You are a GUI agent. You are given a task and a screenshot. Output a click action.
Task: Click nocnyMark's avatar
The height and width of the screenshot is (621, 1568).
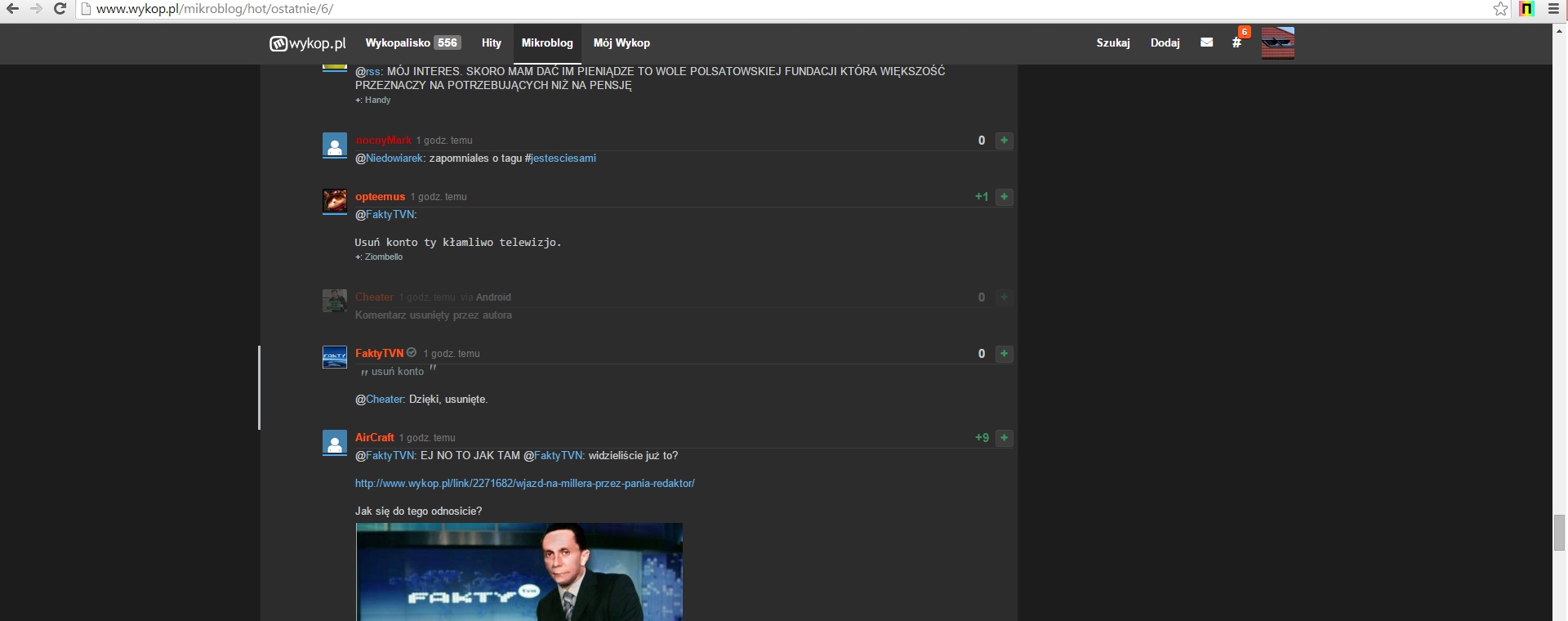coord(335,145)
